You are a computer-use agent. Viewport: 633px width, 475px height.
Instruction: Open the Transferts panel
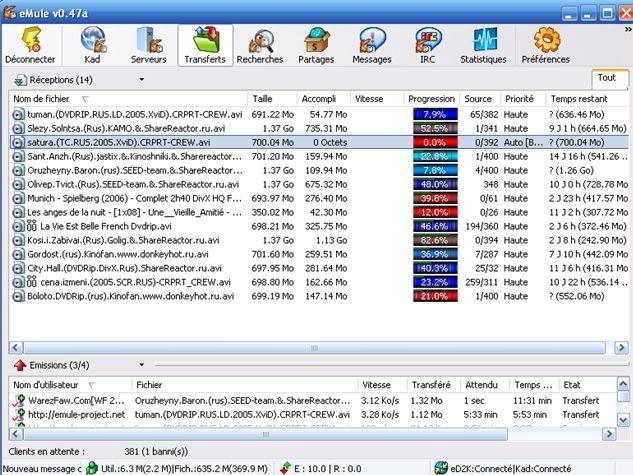[205, 45]
